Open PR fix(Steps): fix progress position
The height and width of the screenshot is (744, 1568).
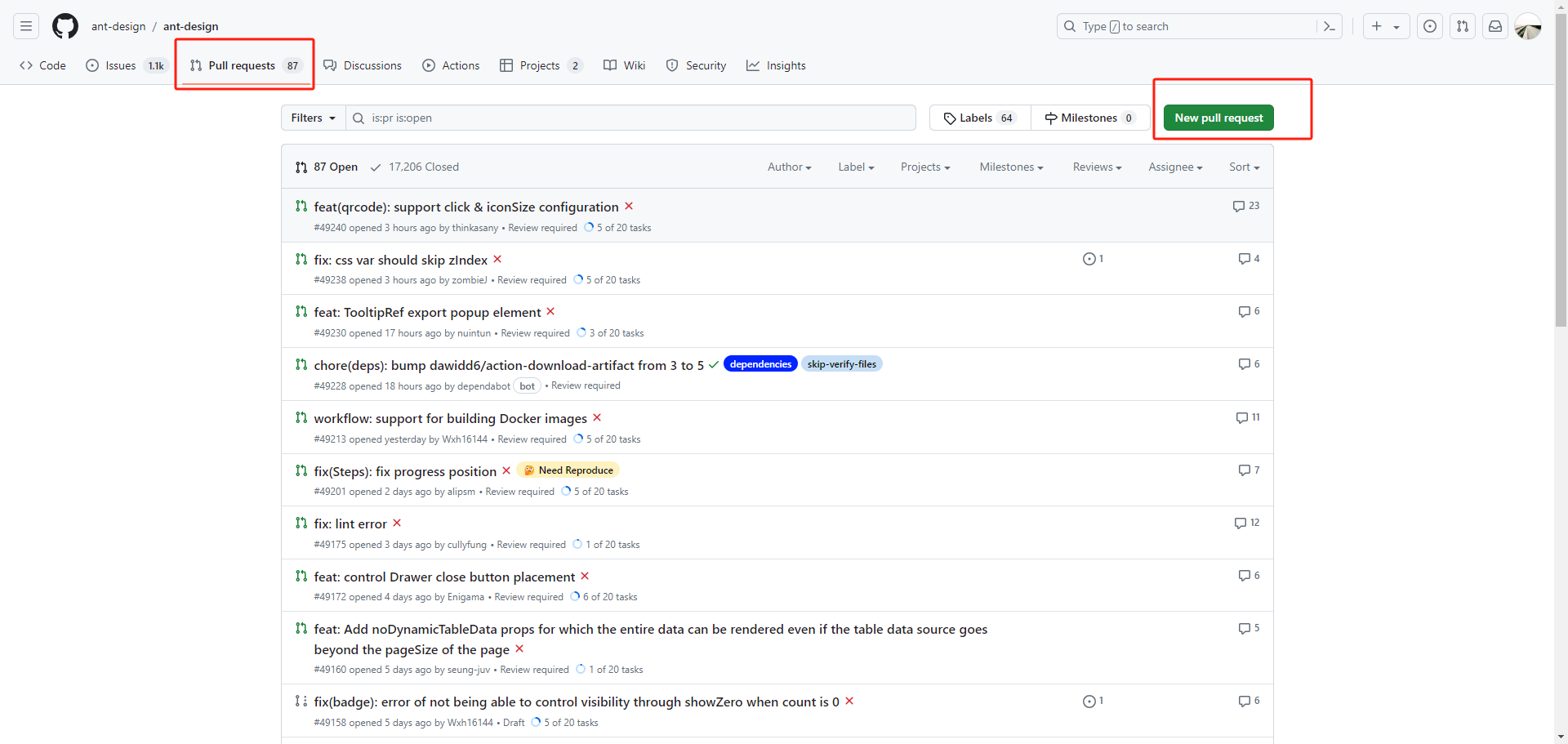[x=405, y=471]
